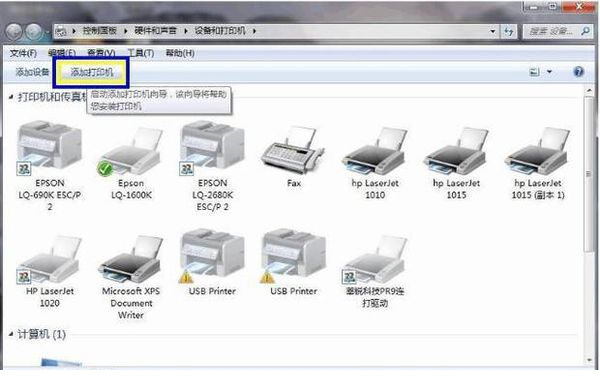Click the scrollbar up arrow
The image size is (600, 384).
589,91
